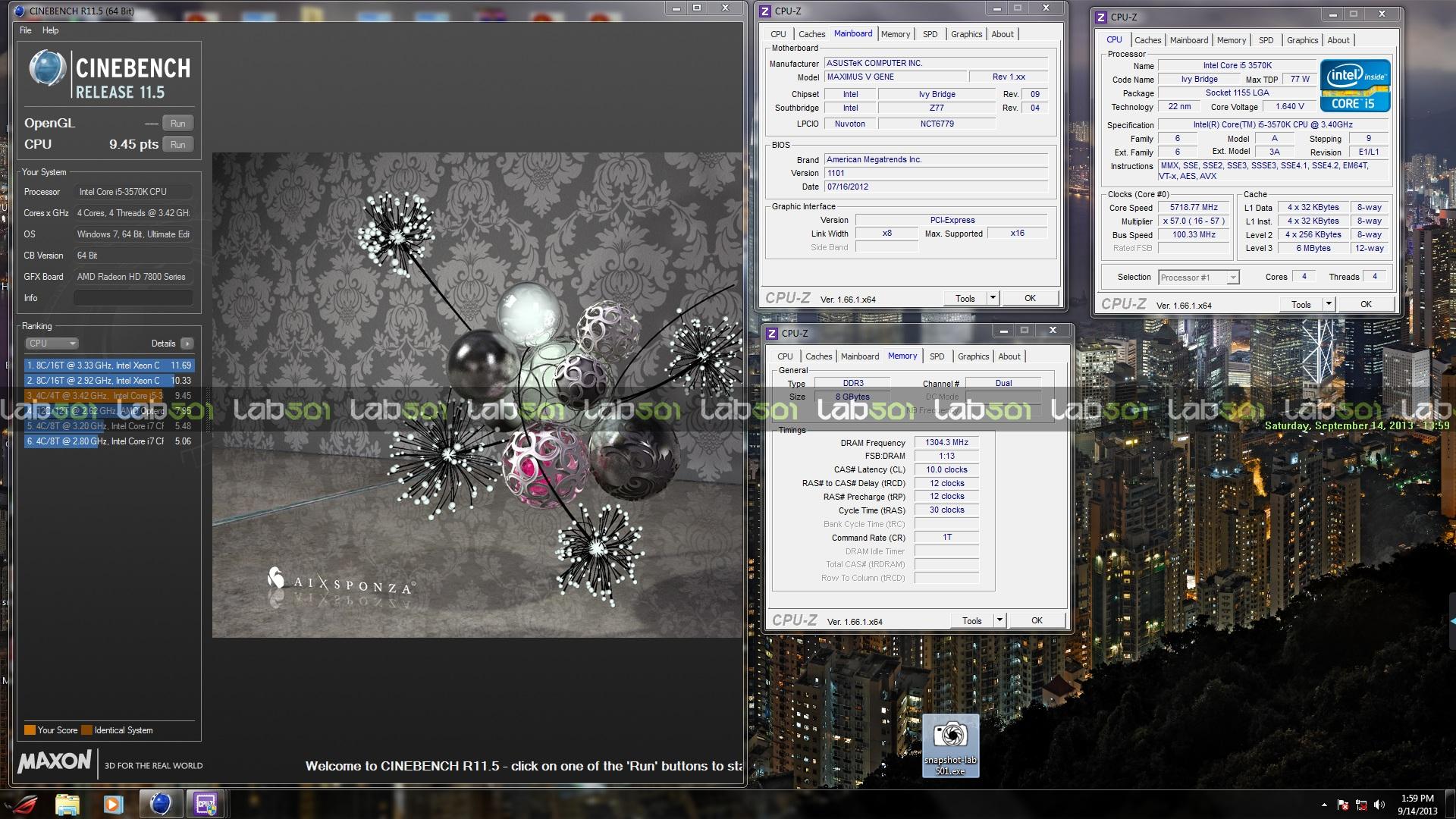Image resolution: width=1456 pixels, height=819 pixels.
Task: Click the Memory CPU-Z window Z icon
Action: tap(772, 333)
